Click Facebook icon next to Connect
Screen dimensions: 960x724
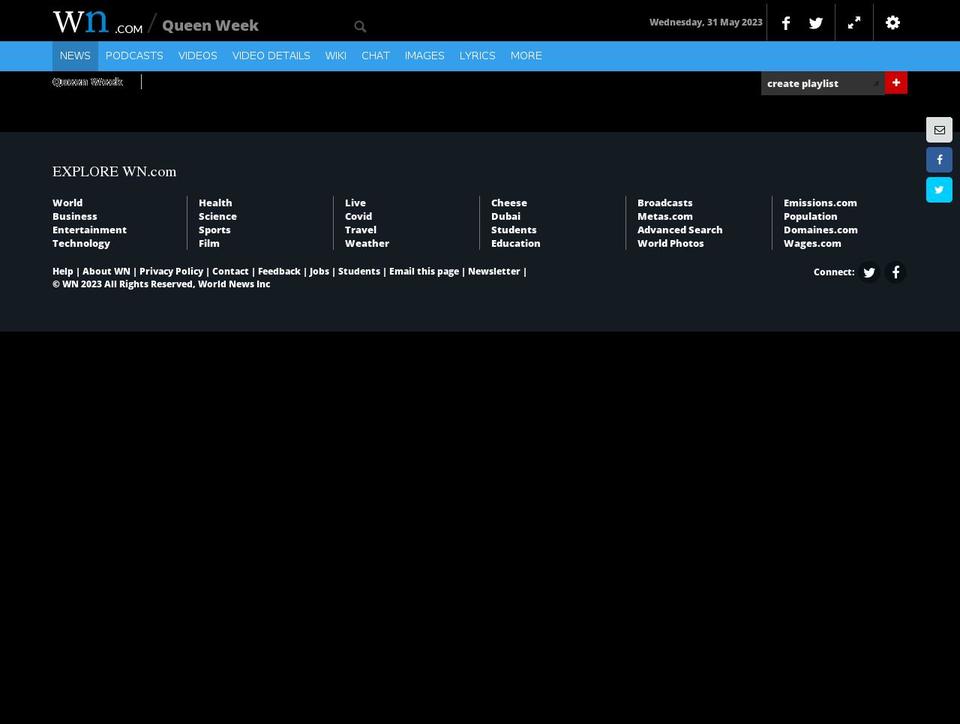pyautogui.click(x=896, y=272)
